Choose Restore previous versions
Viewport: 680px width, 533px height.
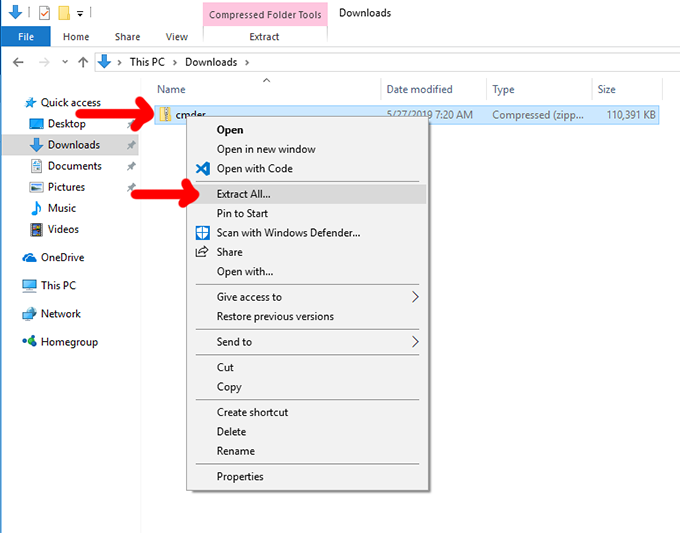pyautogui.click(x=308, y=317)
